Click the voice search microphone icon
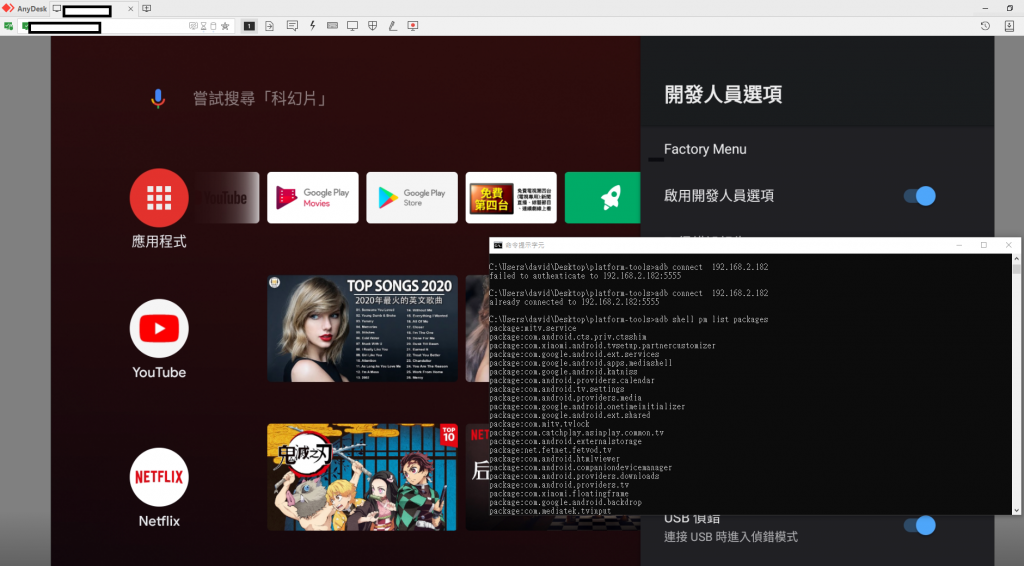Viewport: 1024px width, 566px height. (157, 98)
